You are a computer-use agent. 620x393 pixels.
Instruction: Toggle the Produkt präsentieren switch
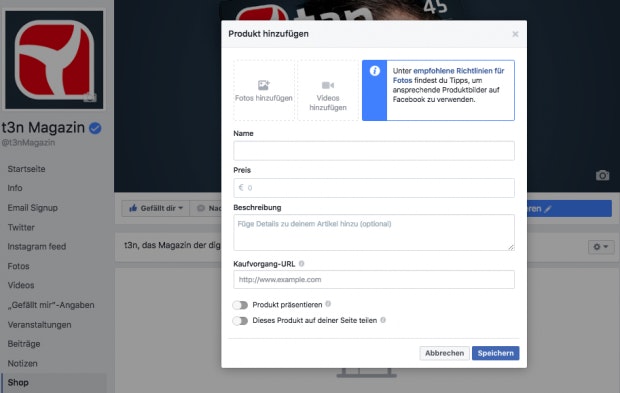pos(240,305)
